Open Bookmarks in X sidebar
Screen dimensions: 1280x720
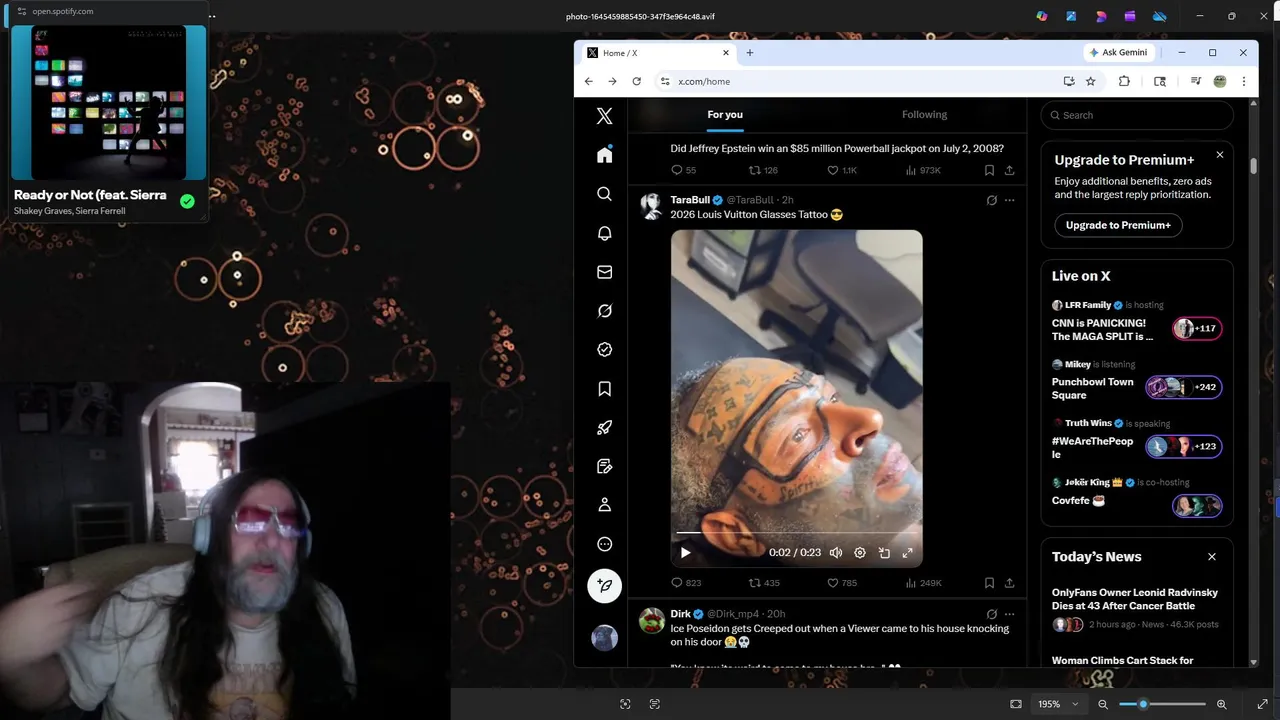click(604, 389)
